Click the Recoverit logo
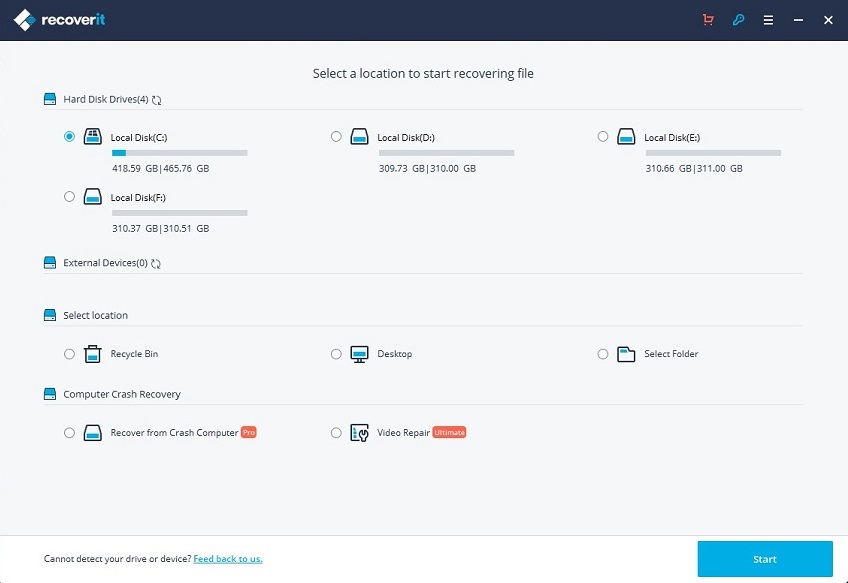 pos(59,20)
